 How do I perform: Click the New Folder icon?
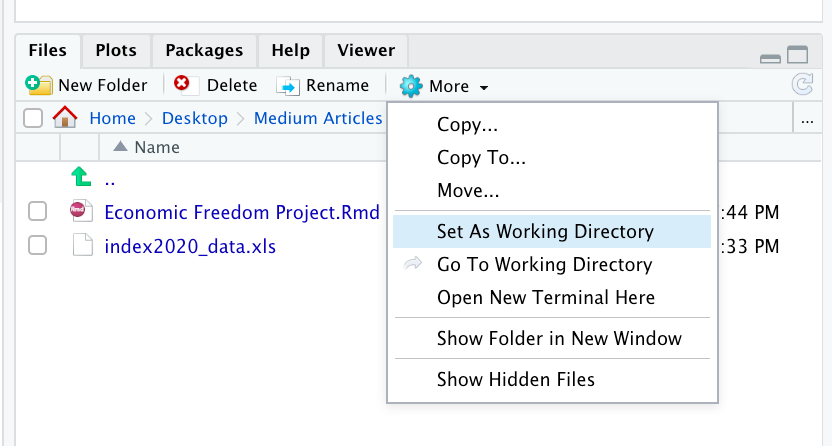39,85
